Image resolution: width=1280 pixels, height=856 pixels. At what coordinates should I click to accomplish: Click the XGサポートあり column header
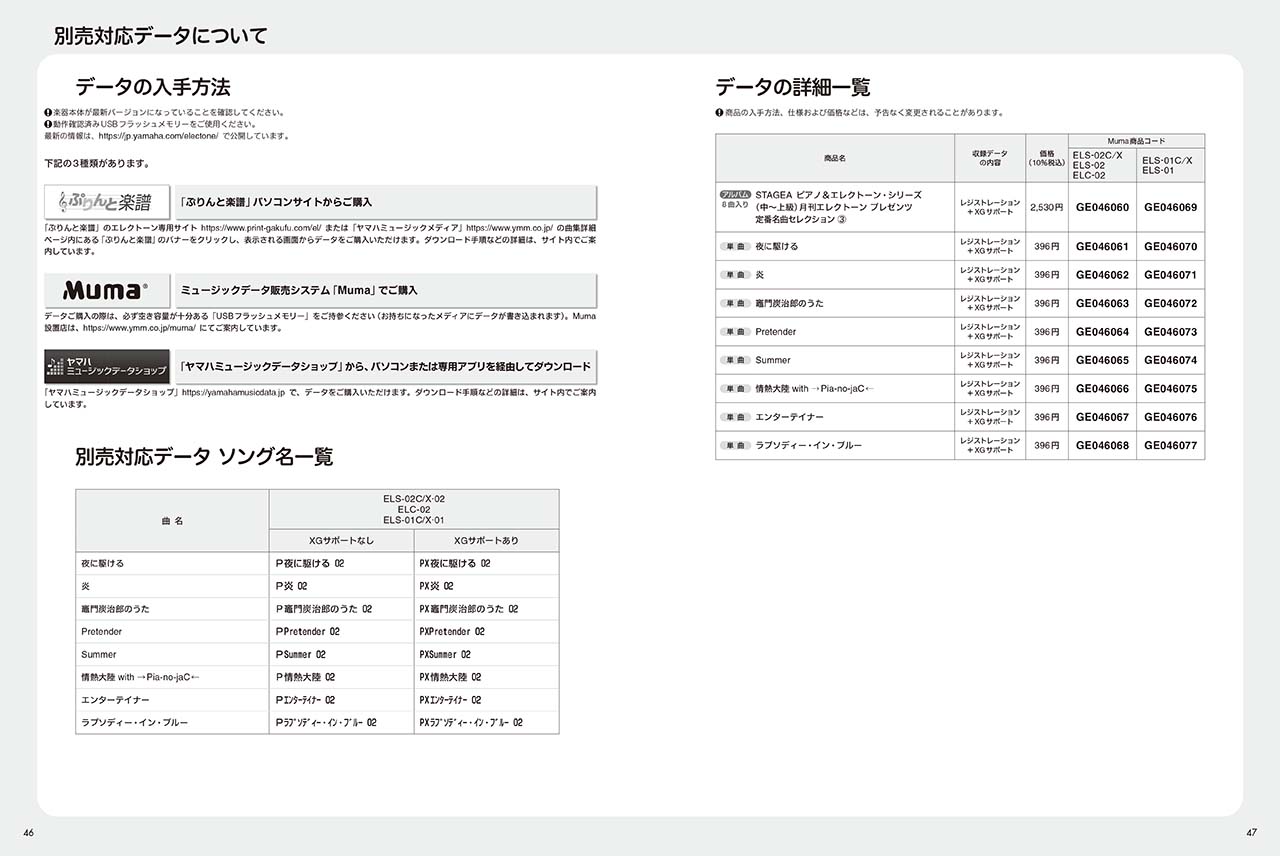point(486,541)
